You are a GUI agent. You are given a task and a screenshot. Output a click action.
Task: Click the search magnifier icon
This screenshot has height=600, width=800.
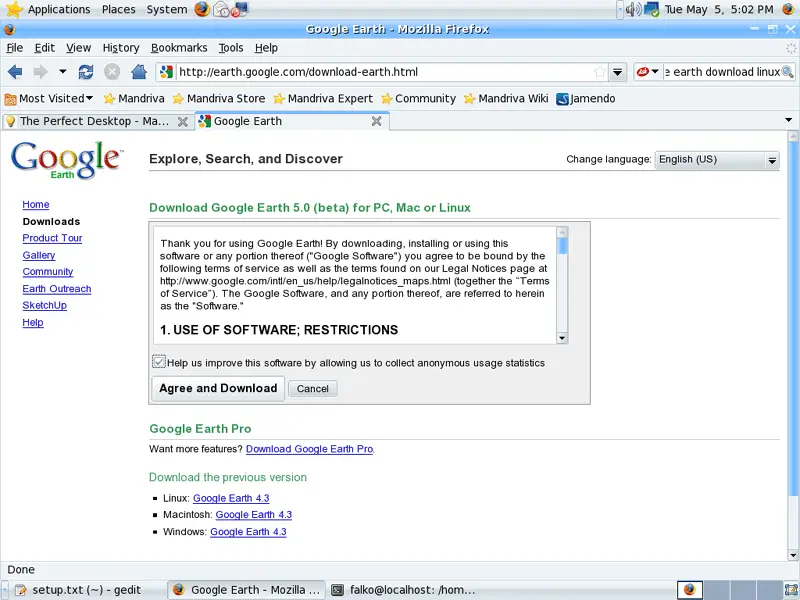(787, 72)
